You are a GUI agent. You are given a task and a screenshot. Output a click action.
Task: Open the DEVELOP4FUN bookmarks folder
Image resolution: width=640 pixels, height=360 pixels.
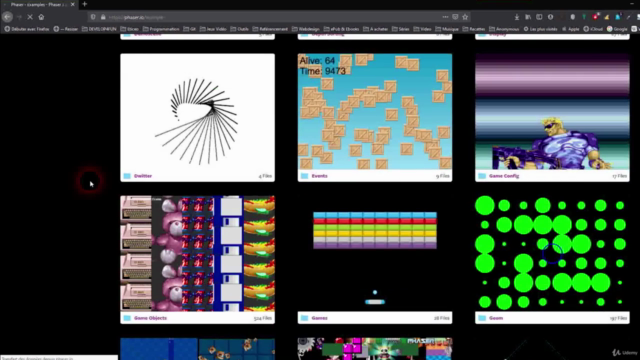pos(99,29)
